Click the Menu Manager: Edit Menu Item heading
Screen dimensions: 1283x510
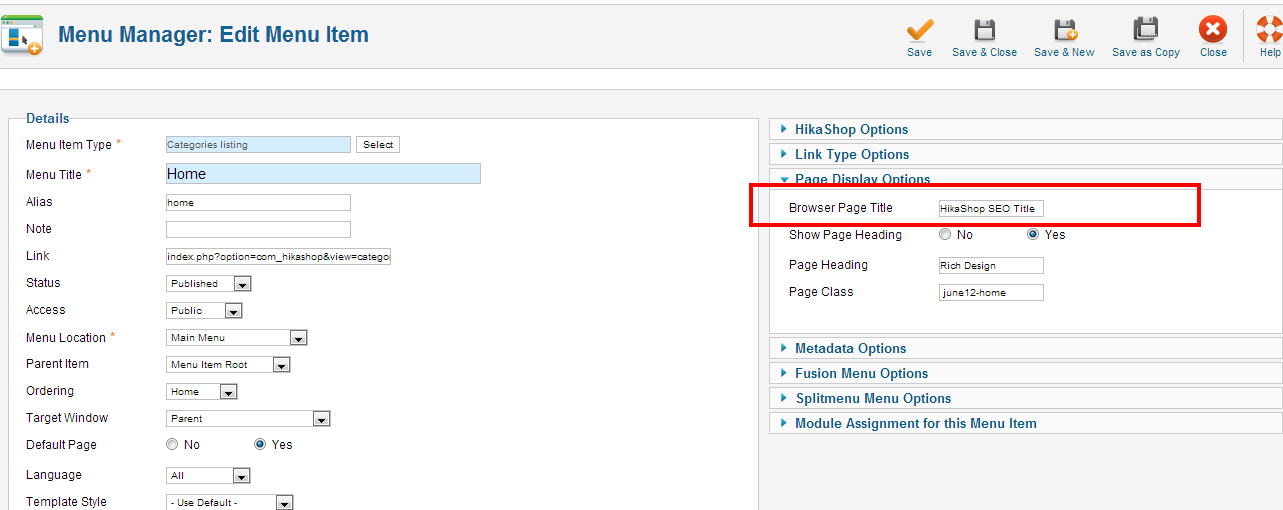point(213,35)
